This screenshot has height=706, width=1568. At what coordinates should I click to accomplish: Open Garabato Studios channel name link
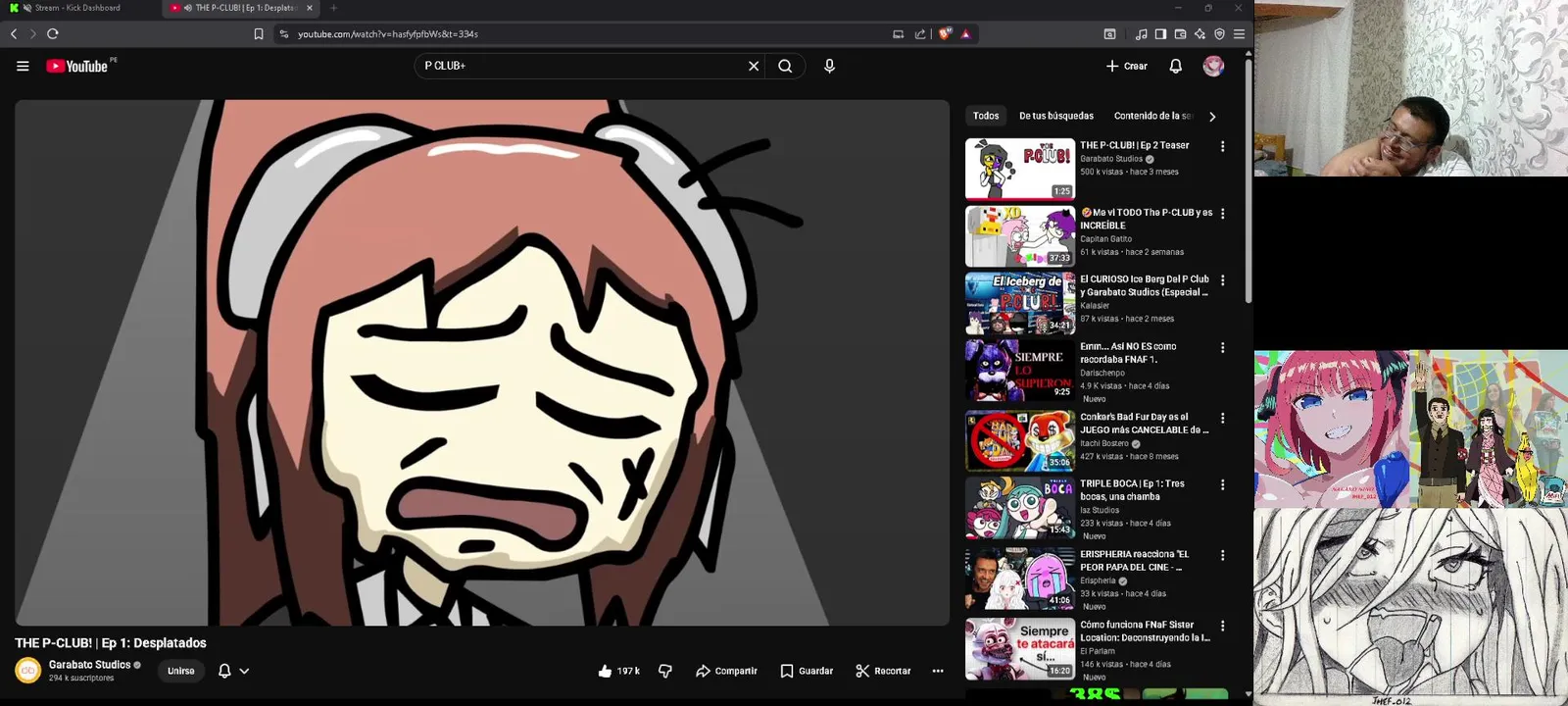click(90, 664)
